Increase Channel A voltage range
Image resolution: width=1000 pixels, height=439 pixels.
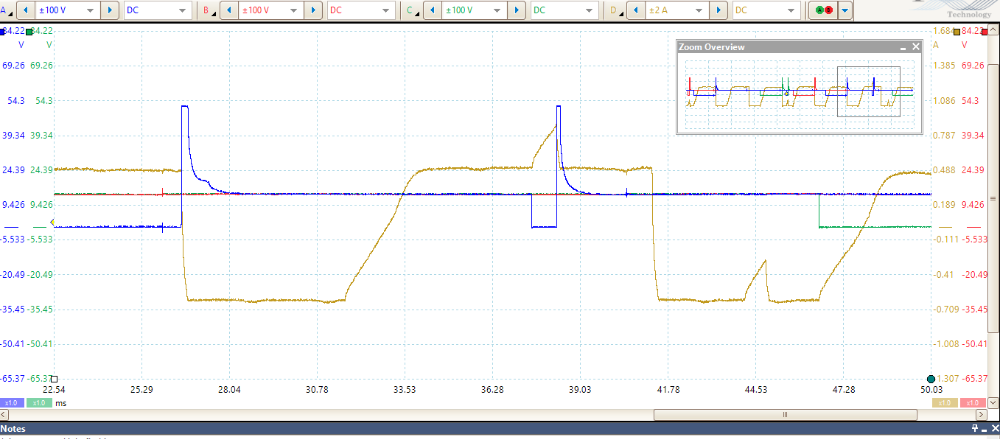[x=108, y=10]
